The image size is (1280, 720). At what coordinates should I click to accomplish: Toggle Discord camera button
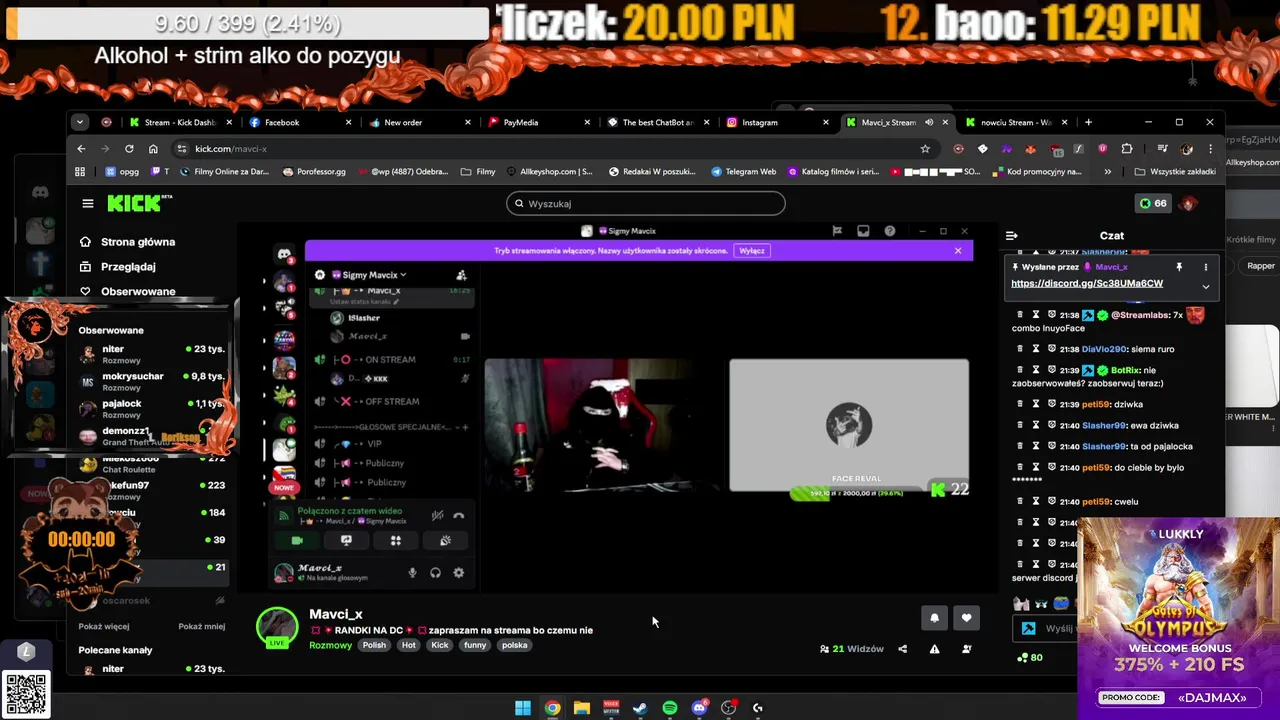(x=297, y=540)
